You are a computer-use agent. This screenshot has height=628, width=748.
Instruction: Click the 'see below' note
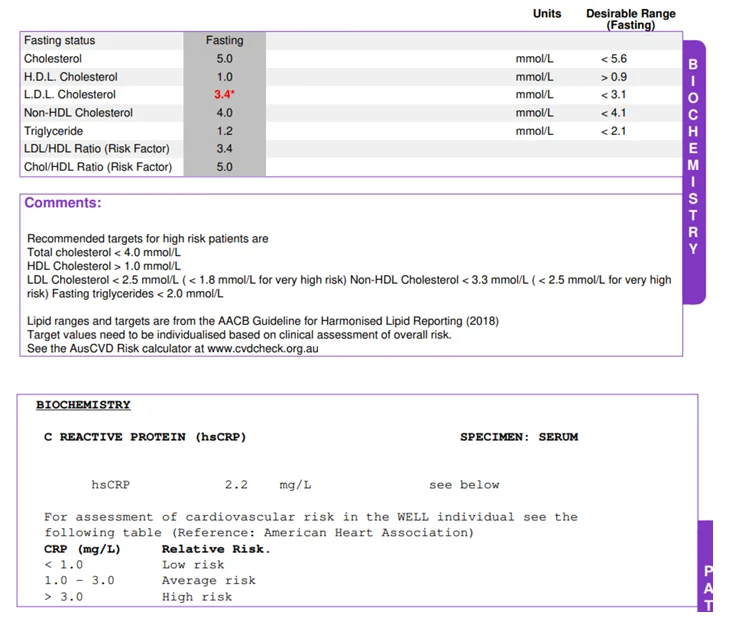(464, 485)
